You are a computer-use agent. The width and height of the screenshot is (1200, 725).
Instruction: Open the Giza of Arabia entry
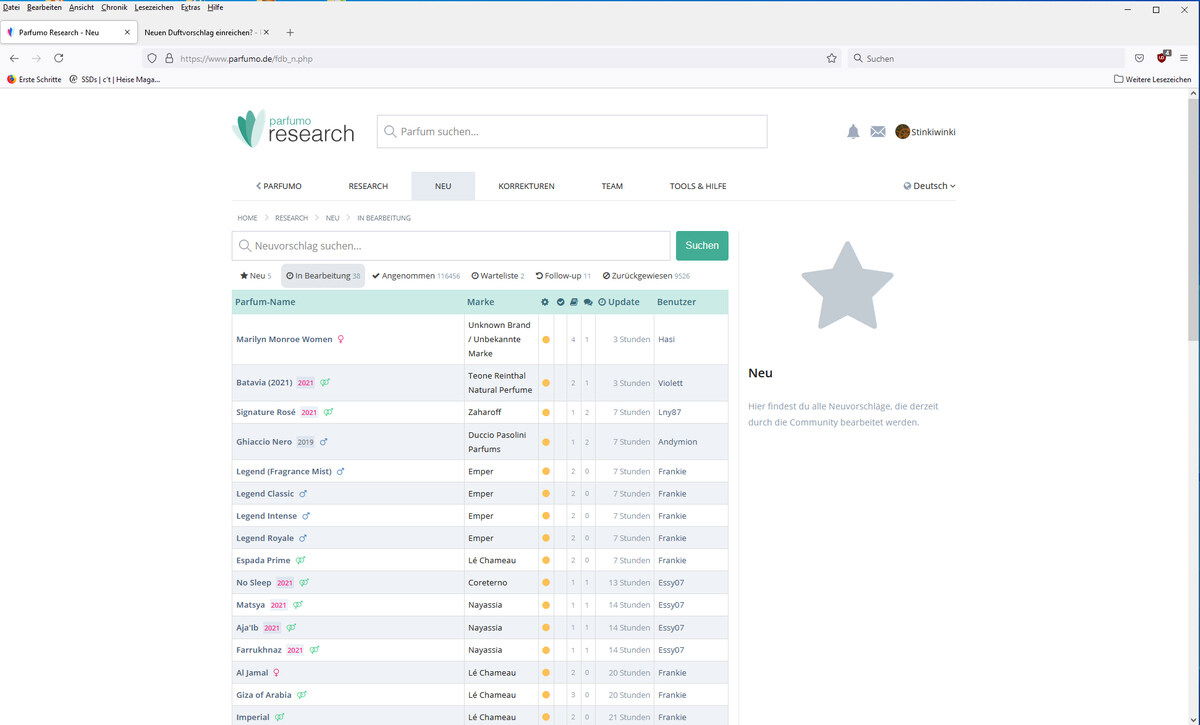[x=264, y=695]
